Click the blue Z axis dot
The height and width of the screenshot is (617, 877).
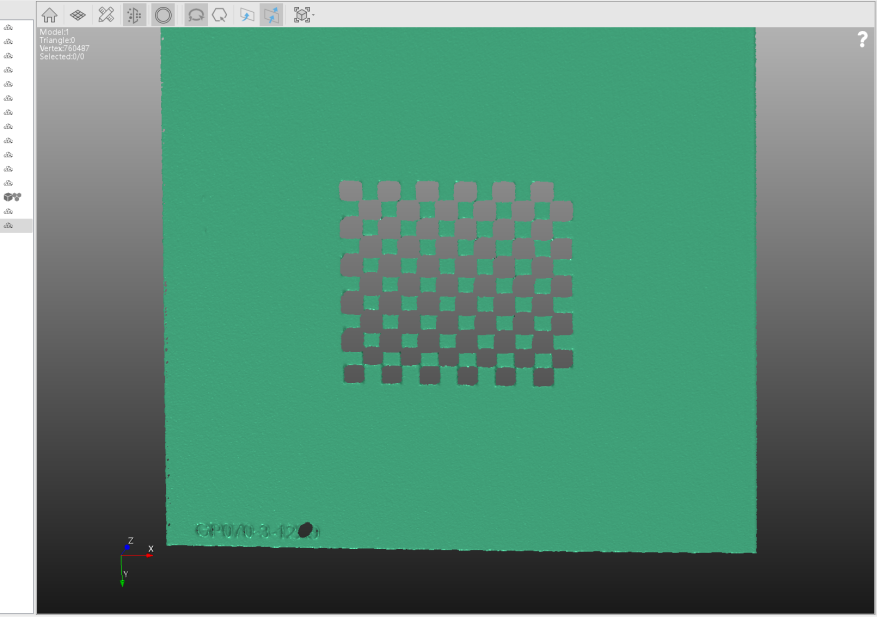128,547
